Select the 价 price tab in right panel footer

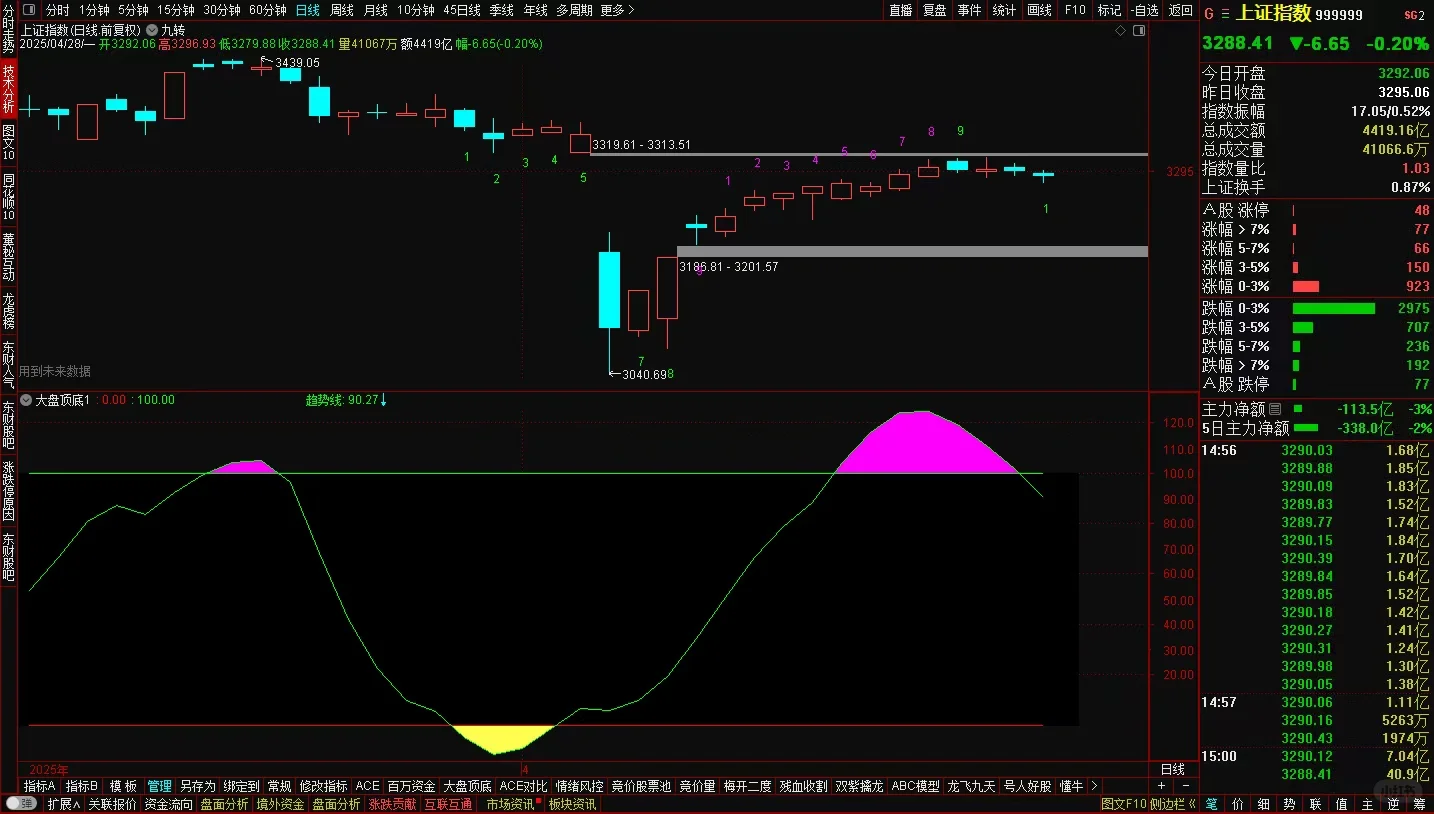click(x=1238, y=804)
